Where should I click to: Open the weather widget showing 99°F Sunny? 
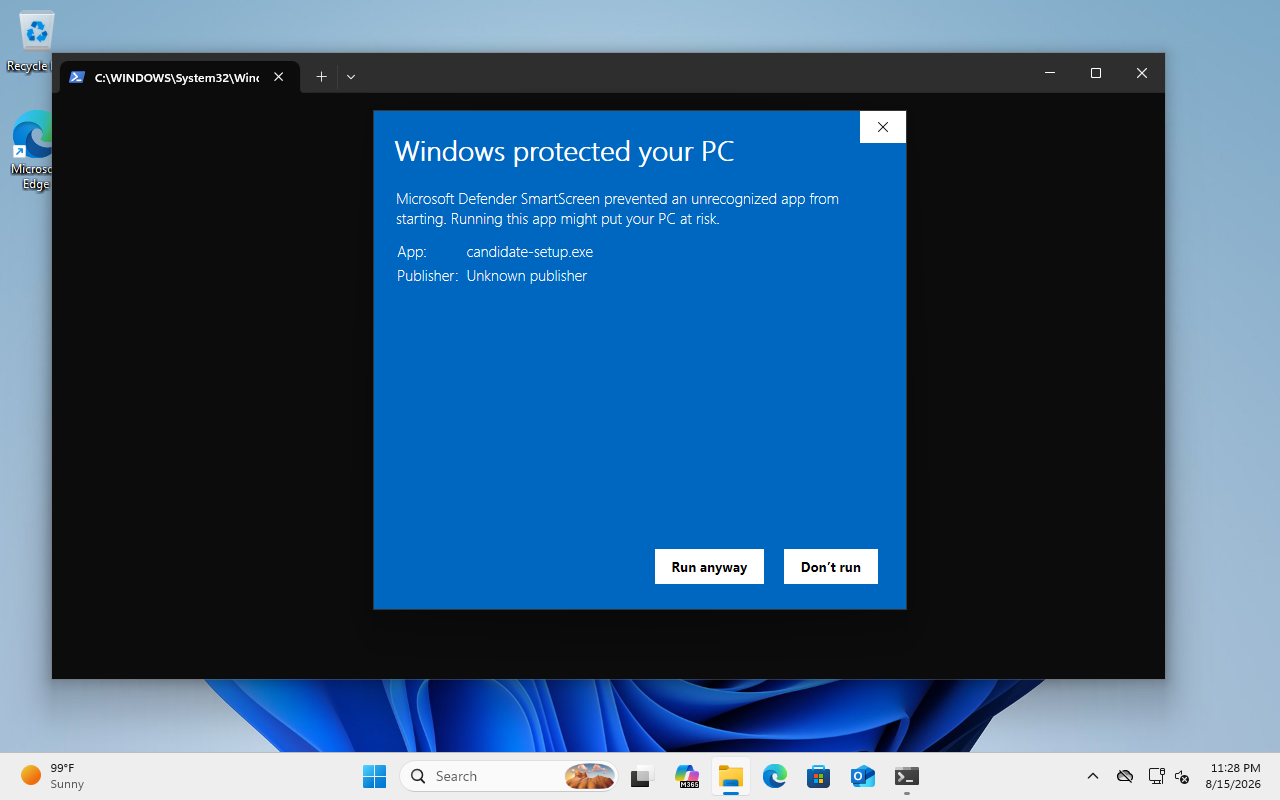(x=53, y=776)
